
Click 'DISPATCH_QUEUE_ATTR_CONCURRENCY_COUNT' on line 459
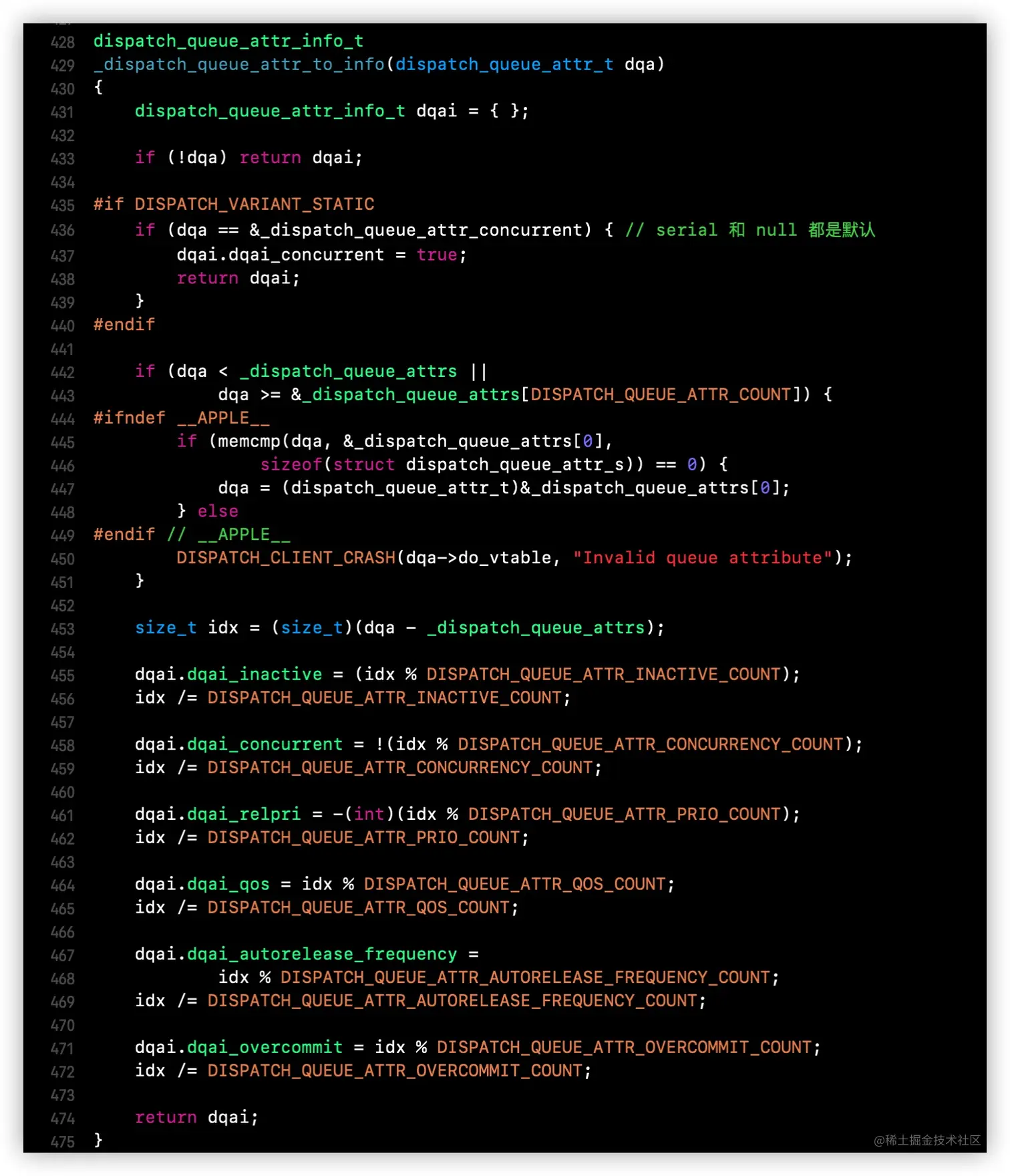coord(400,768)
